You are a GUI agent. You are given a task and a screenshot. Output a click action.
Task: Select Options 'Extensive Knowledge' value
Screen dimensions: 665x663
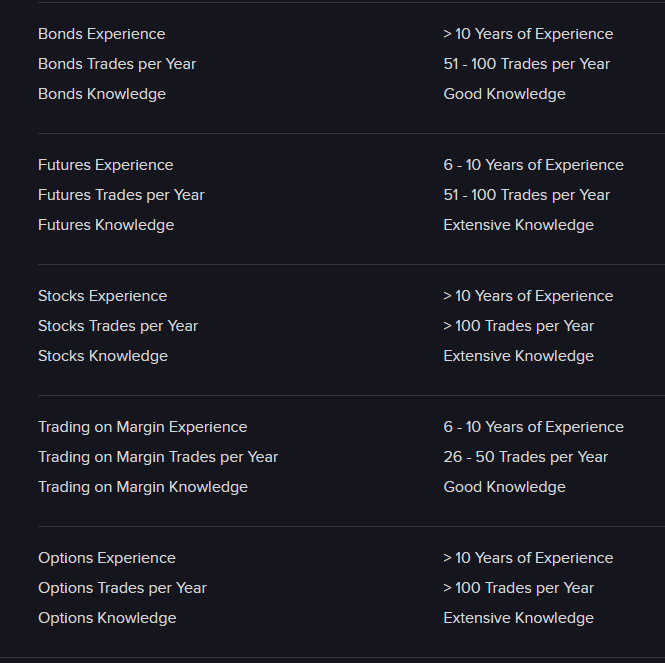click(518, 618)
